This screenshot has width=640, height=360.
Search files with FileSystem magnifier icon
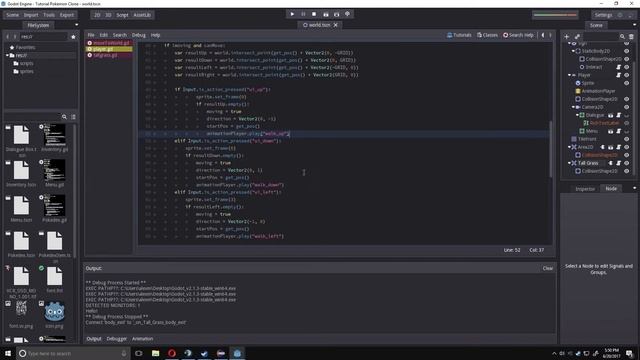[x=64, y=117]
